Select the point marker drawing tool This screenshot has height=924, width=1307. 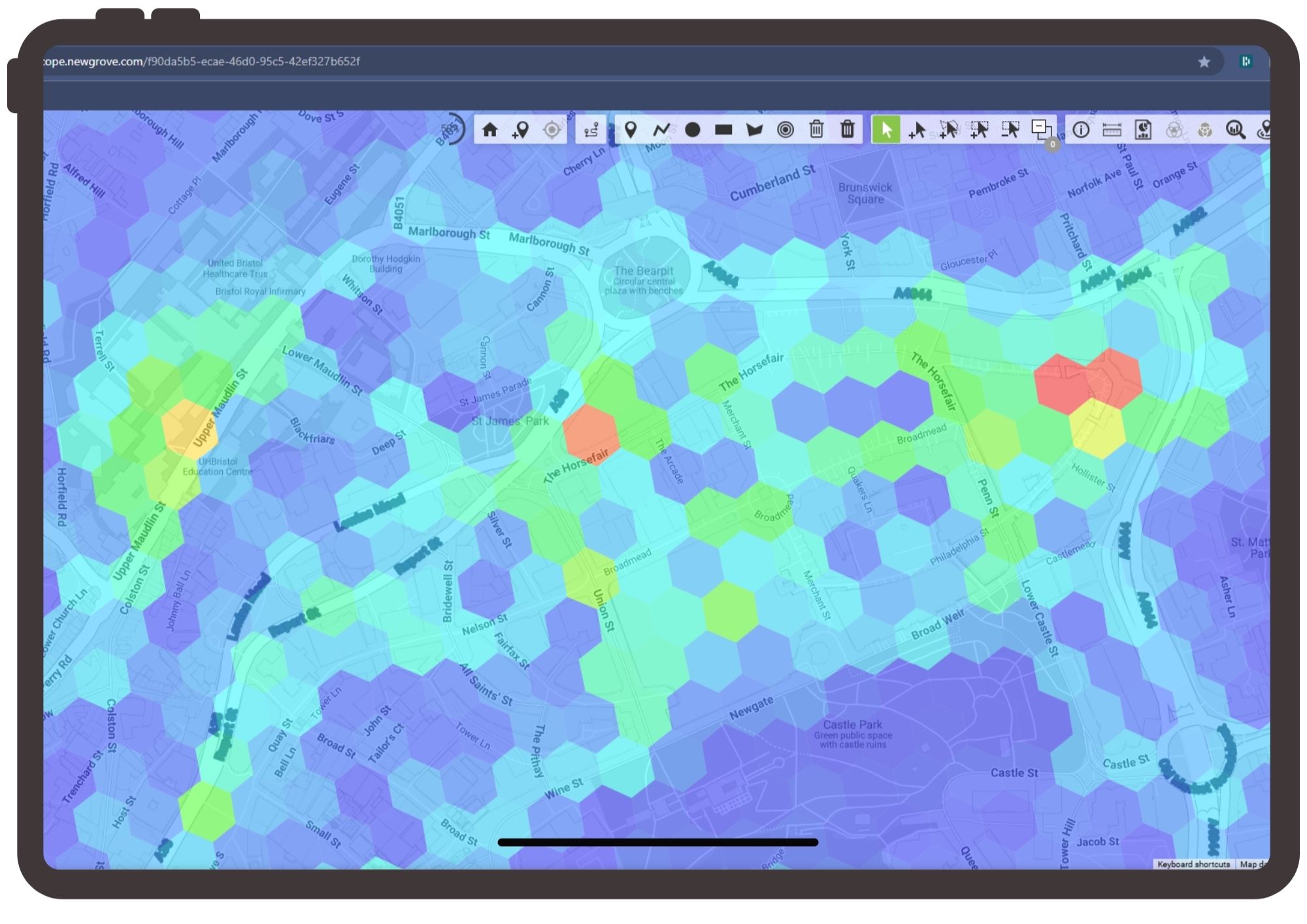coord(631,131)
